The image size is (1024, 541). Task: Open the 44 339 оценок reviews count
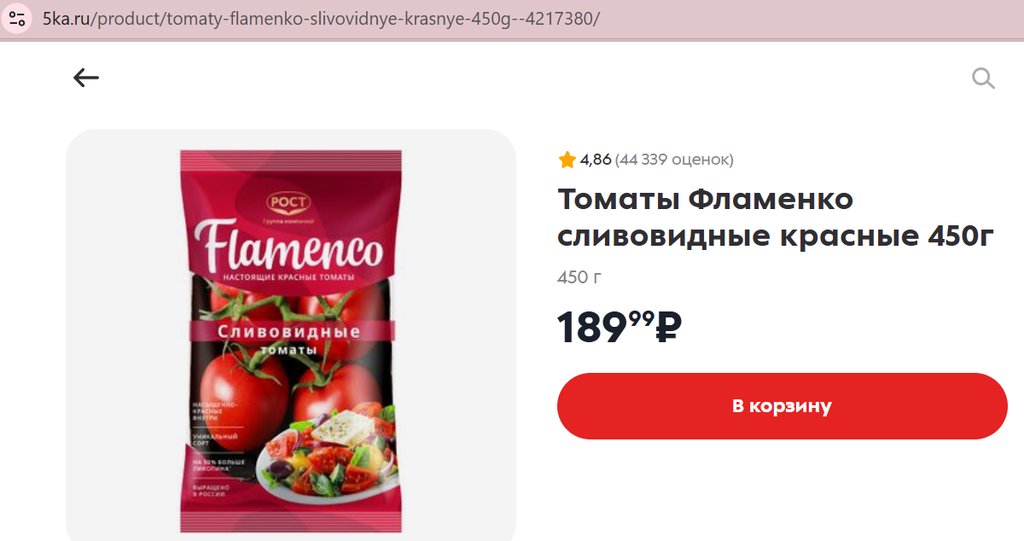(674, 159)
